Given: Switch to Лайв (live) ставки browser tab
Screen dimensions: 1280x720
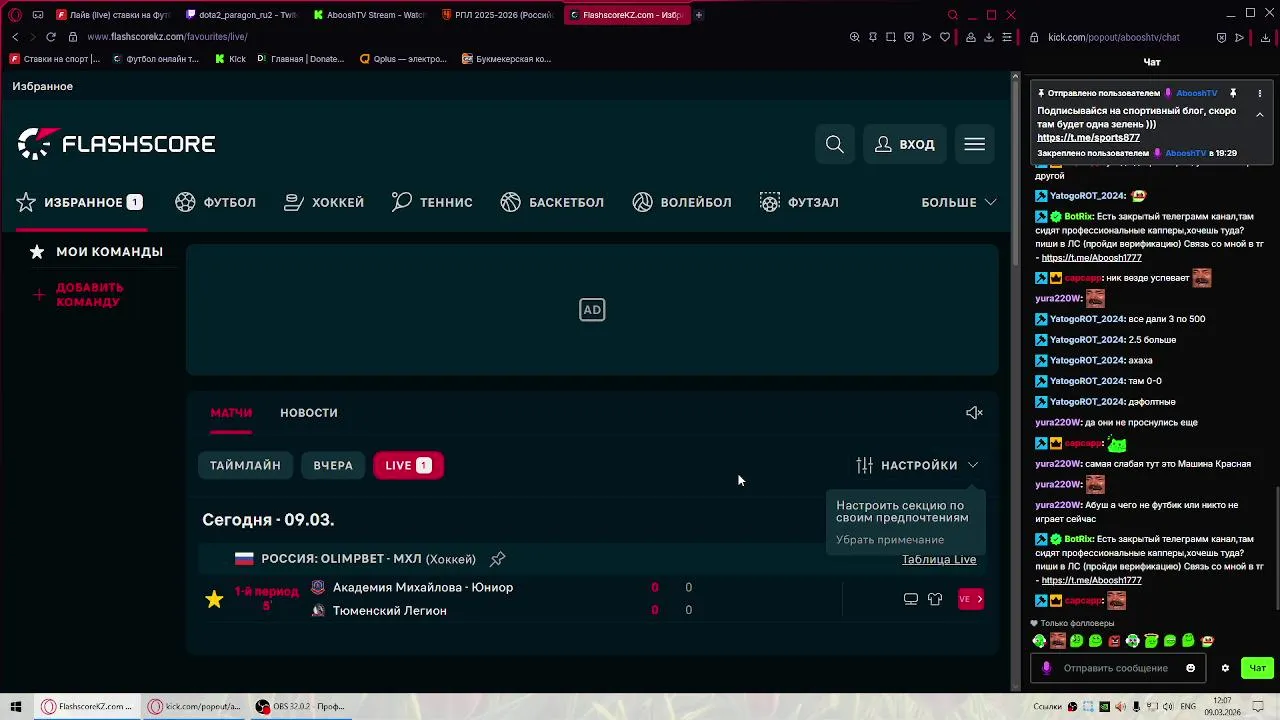Looking at the screenshot, I should click(x=113, y=15).
